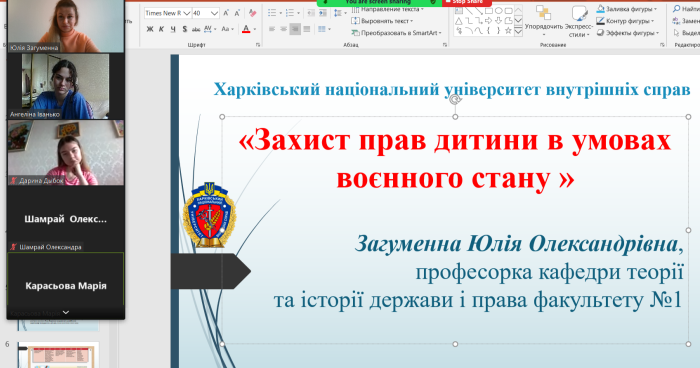Click Stop Share in Zoom bar
The height and width of the screenshot is (368, 700).
click(x=467, y=2)
